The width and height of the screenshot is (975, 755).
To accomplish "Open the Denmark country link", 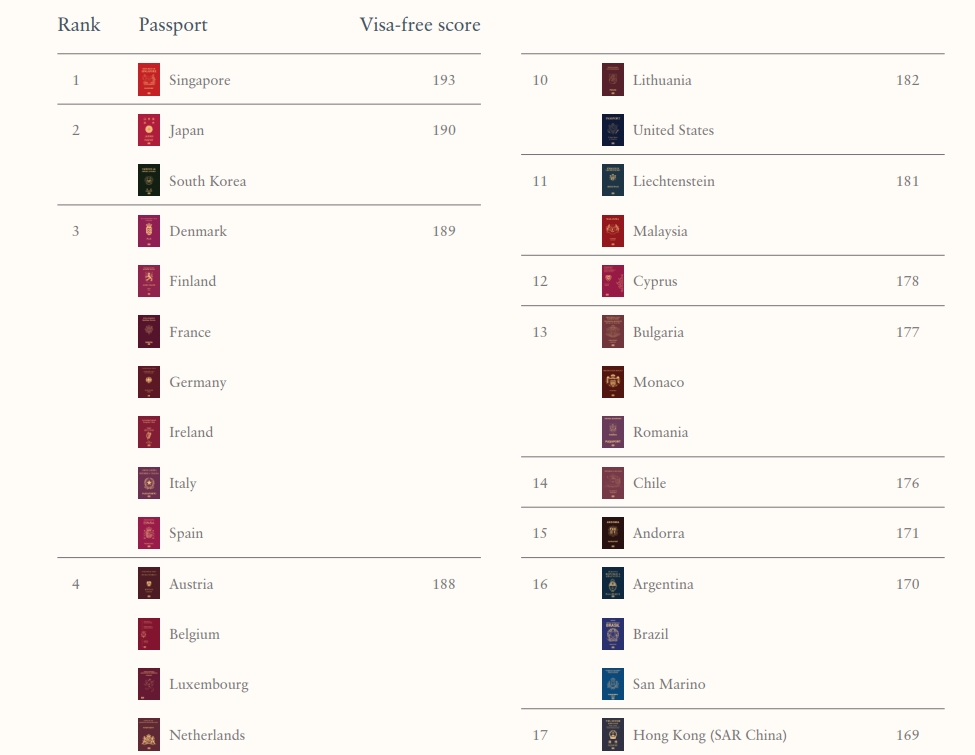I will click(198, 231).
